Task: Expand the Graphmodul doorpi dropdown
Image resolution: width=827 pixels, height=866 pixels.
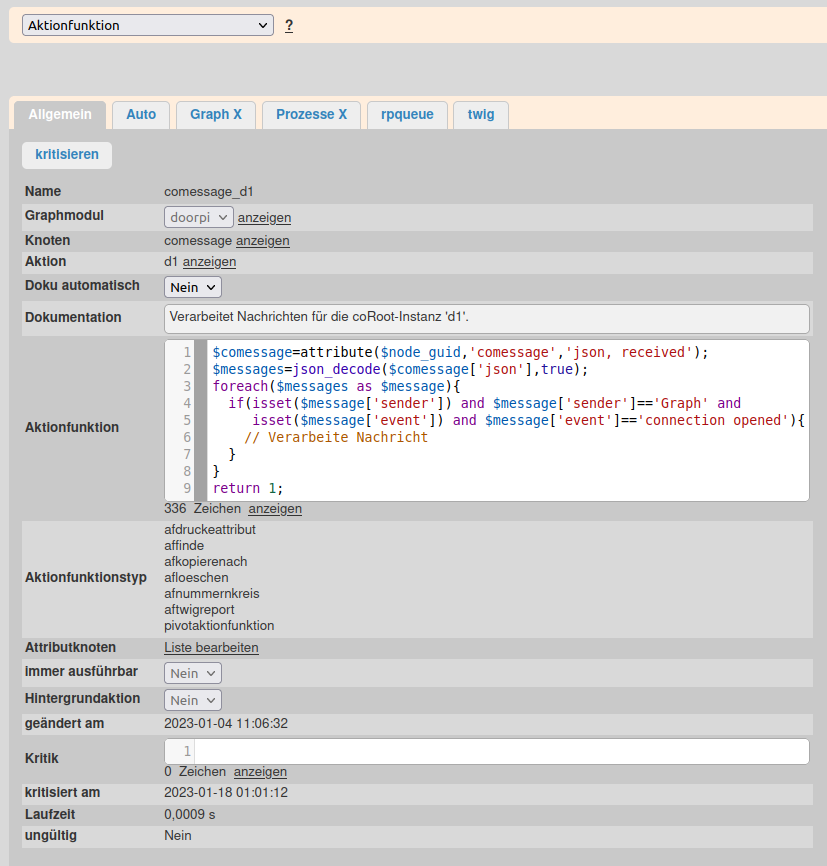Action: (x=198, y=217)
